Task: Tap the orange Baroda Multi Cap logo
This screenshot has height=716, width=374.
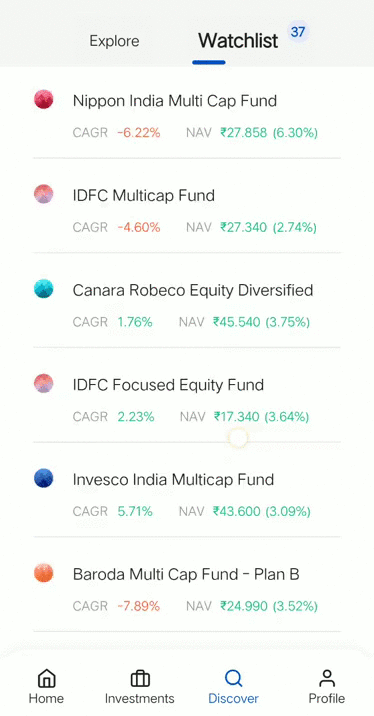Action: pos(43,573)
